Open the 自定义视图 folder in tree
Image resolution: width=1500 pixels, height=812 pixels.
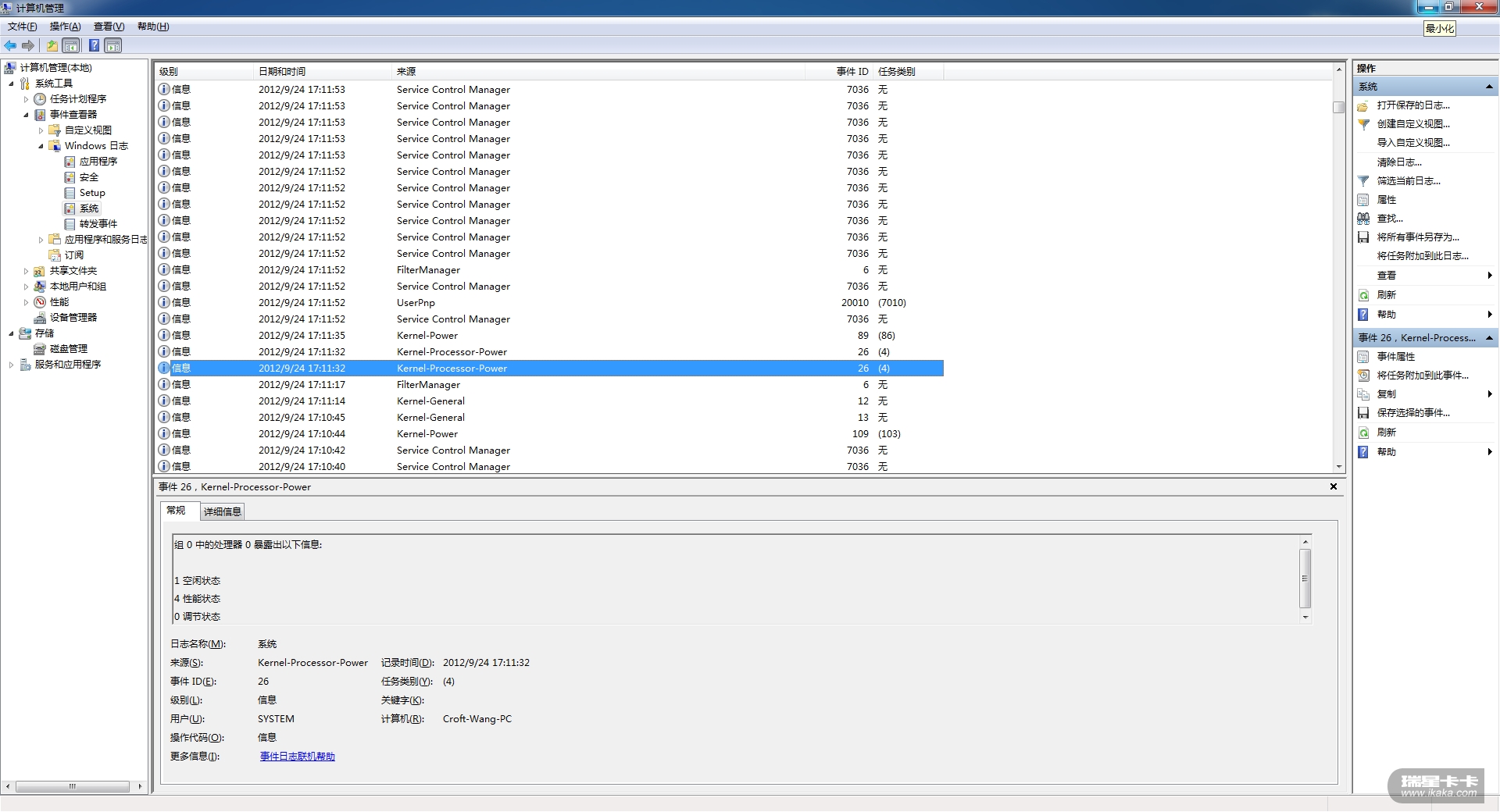click(87, 130)
